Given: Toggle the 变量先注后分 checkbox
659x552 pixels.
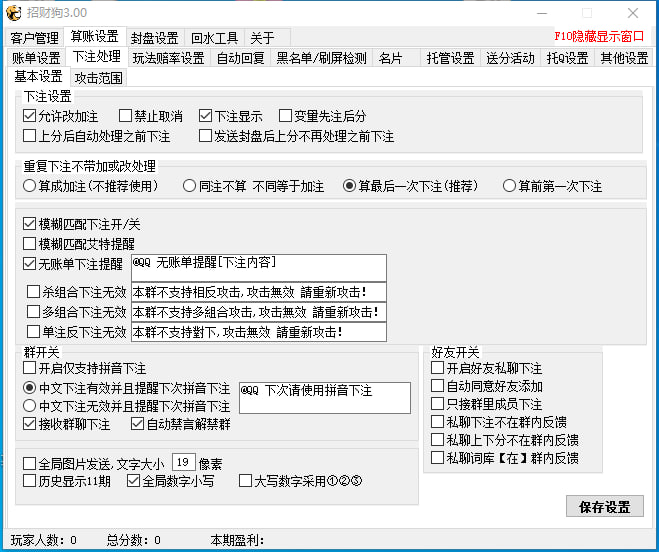Looking at the screenshot, I should (x=285, y=116).
